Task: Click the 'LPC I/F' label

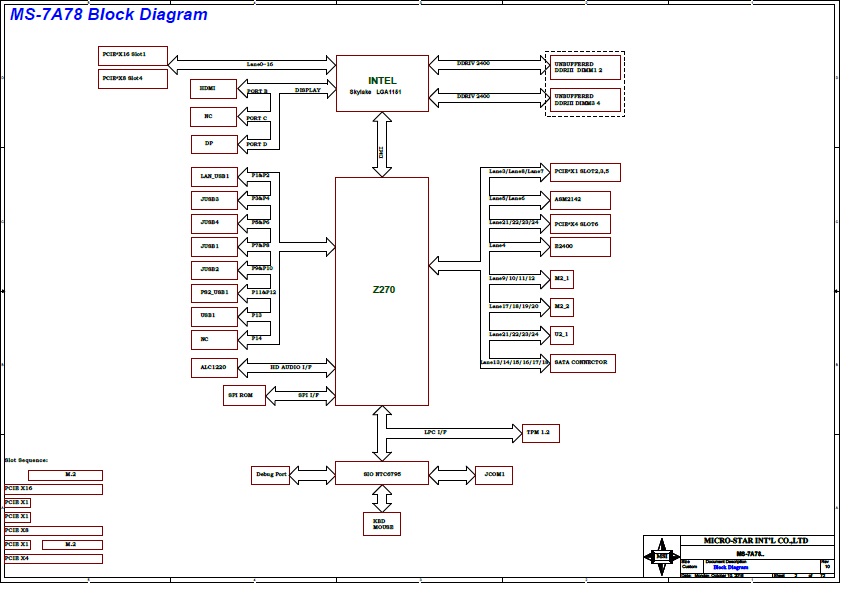Action: click(x=435, y=432)
